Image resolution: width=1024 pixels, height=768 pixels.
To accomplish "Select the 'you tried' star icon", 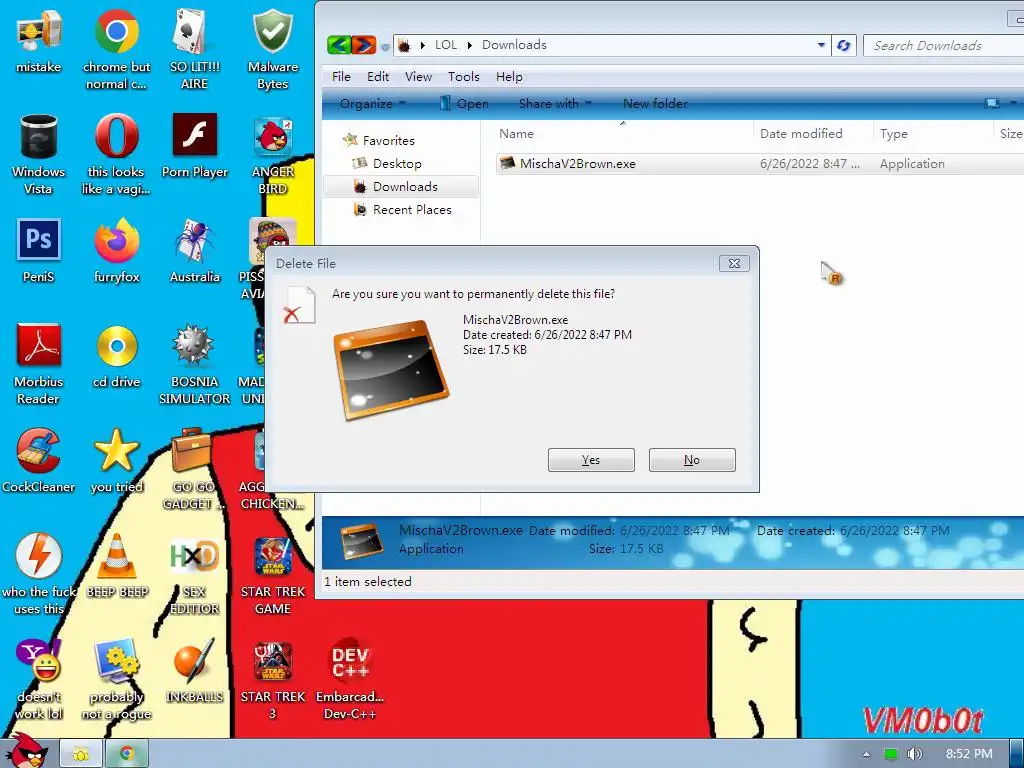I will click(x=116, y=460).
